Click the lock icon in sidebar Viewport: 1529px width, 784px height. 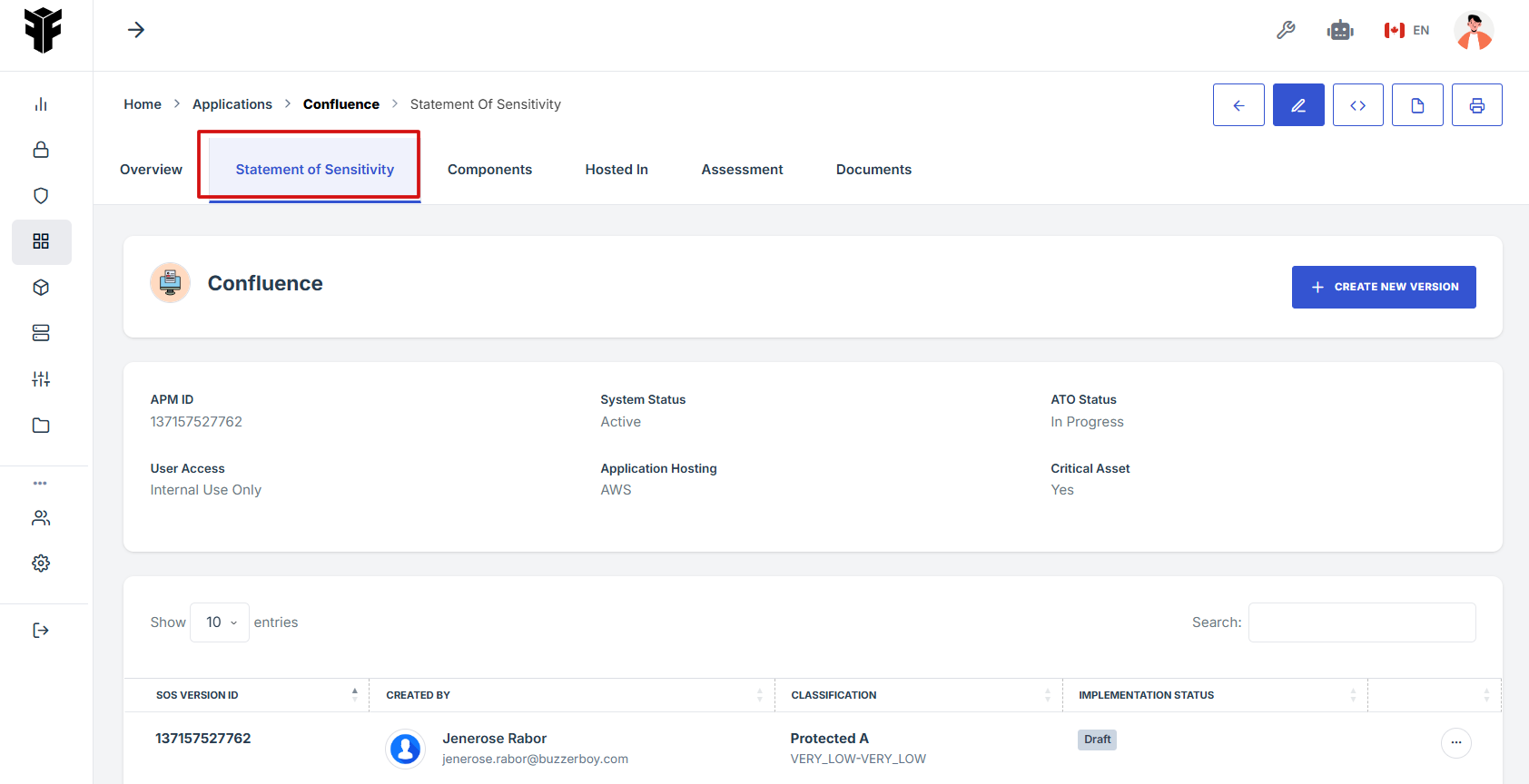41,150
